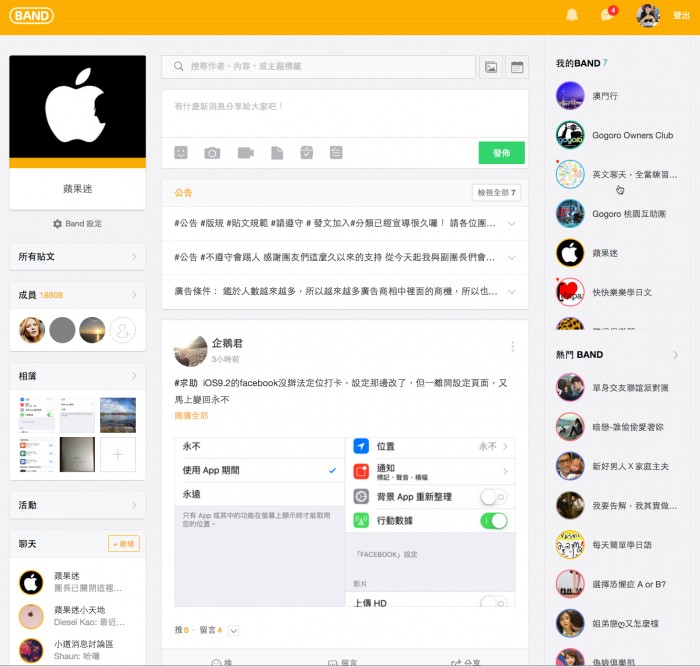This screenshot has height=667, width=700.
Task: Open Band 設定 gear settings
Action: click(78, 224)
